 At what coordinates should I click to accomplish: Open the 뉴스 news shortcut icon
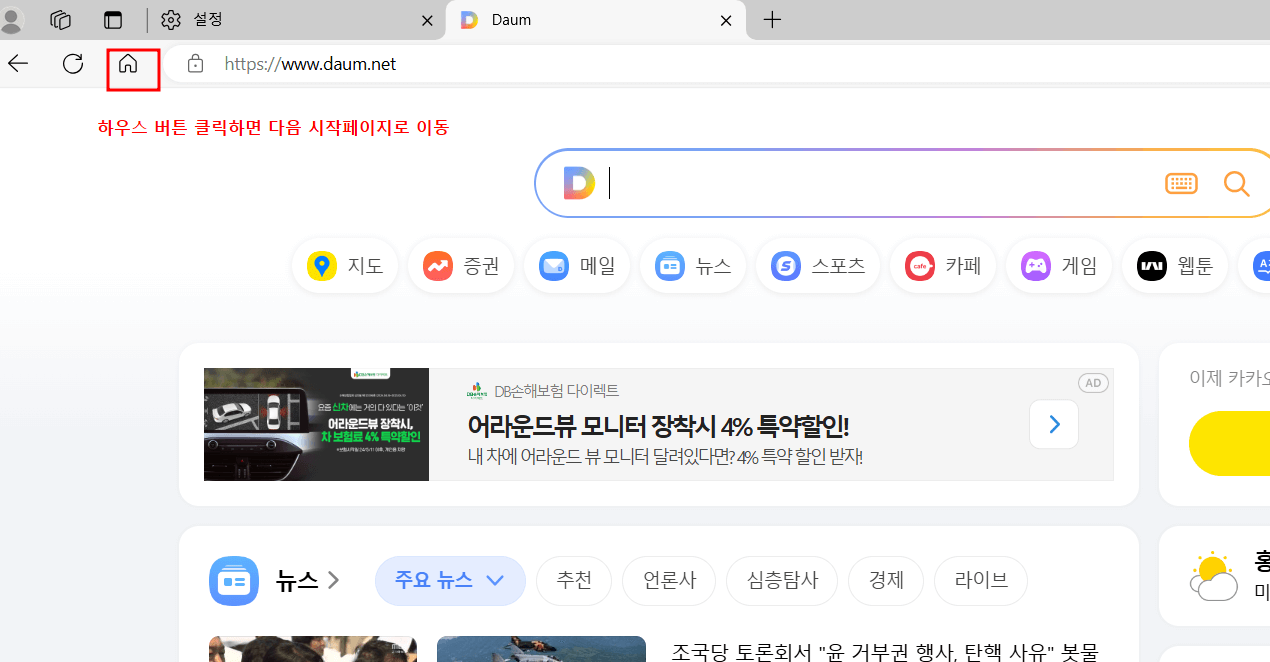tap(669, 265)
